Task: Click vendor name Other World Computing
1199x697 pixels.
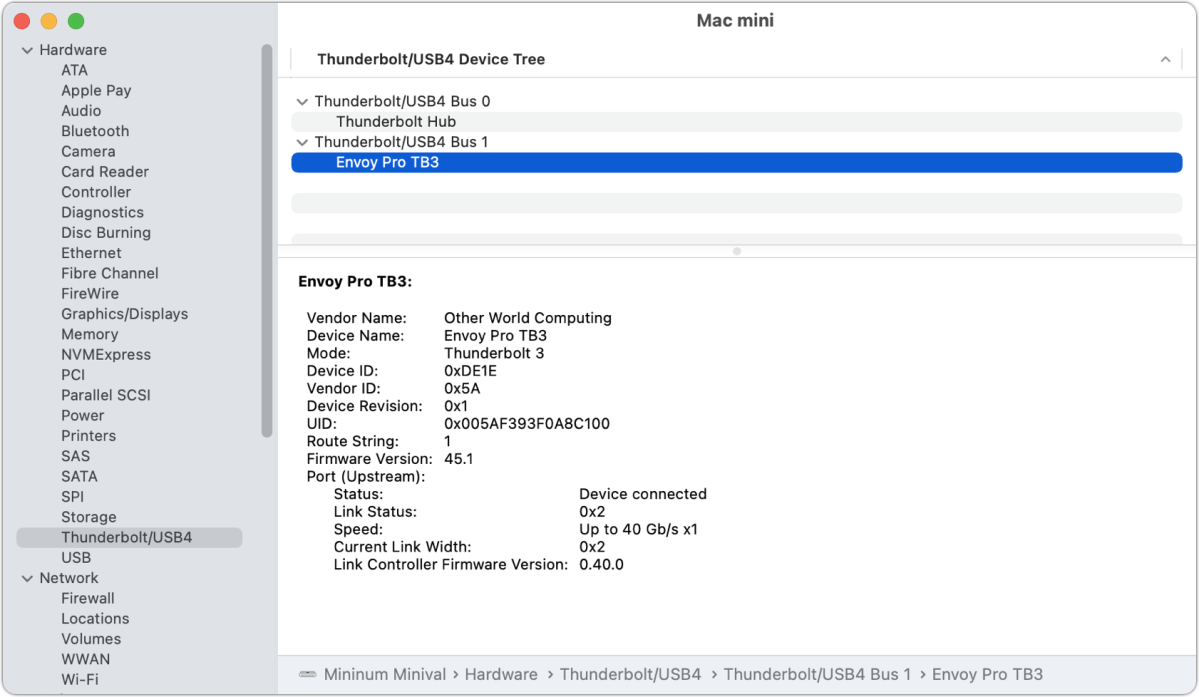Action: coord(528,318)
